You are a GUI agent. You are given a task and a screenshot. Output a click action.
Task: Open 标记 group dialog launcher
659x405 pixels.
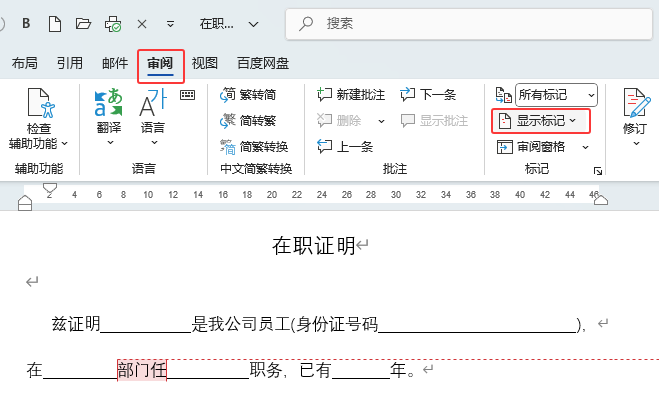(598, 171)
